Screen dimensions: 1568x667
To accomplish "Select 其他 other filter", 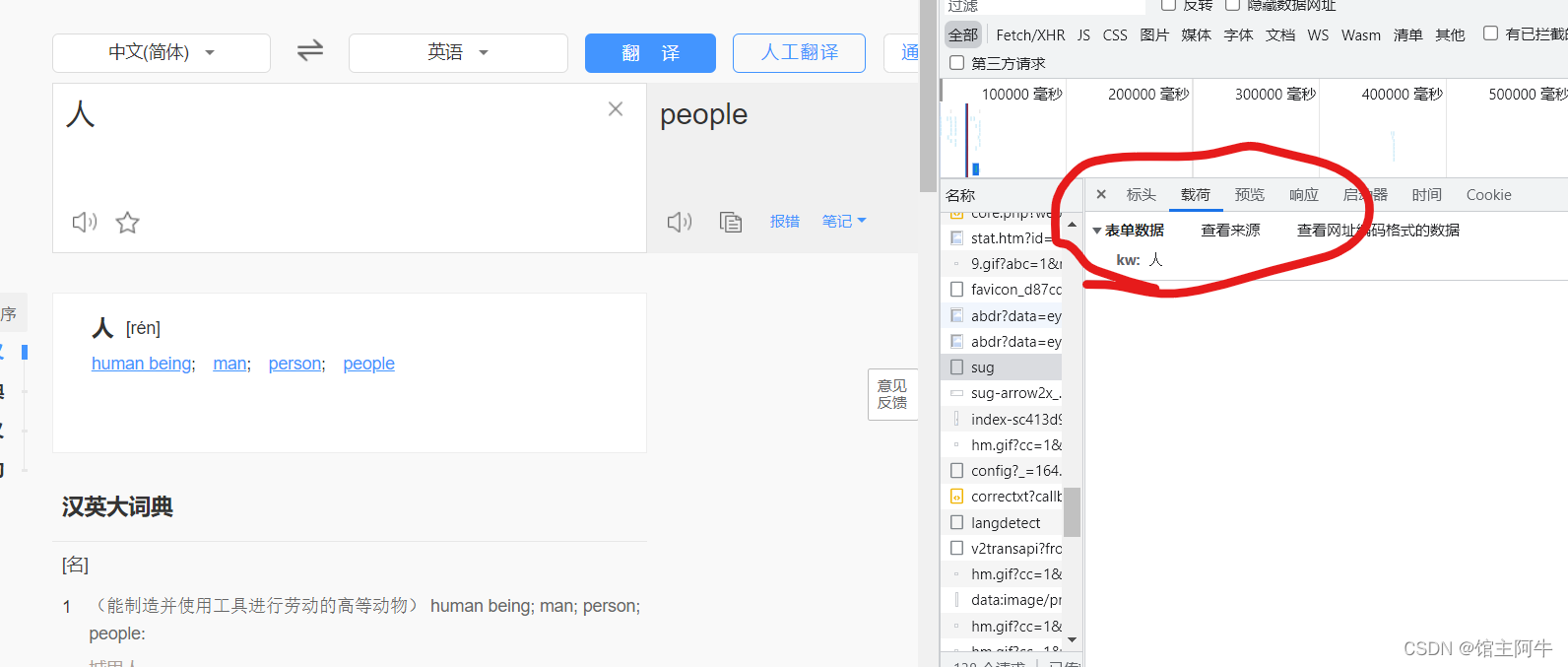I will tap(1450, 34).
